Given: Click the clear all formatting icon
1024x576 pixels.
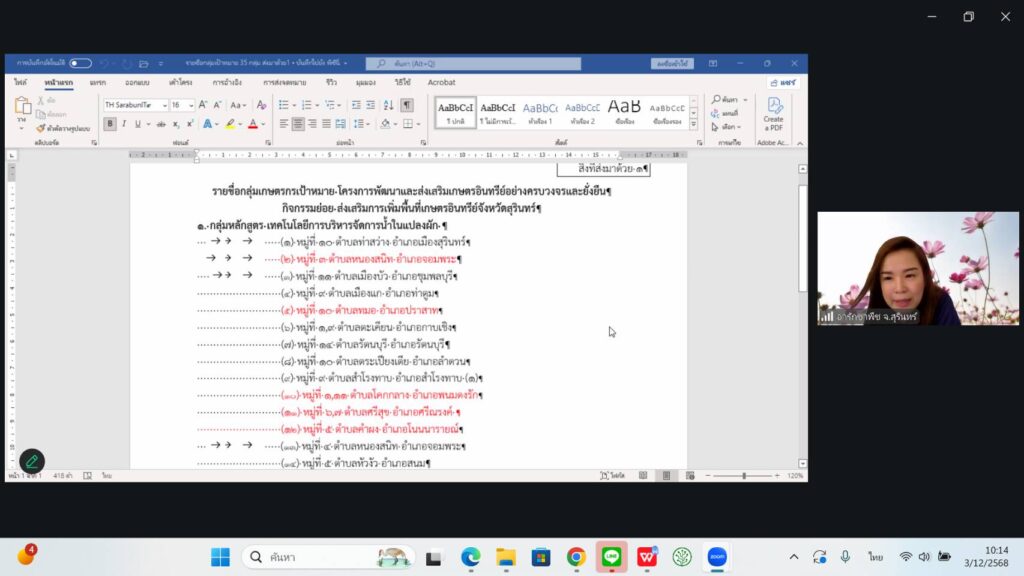Looking at the screenshot, I should click(262, 105).
